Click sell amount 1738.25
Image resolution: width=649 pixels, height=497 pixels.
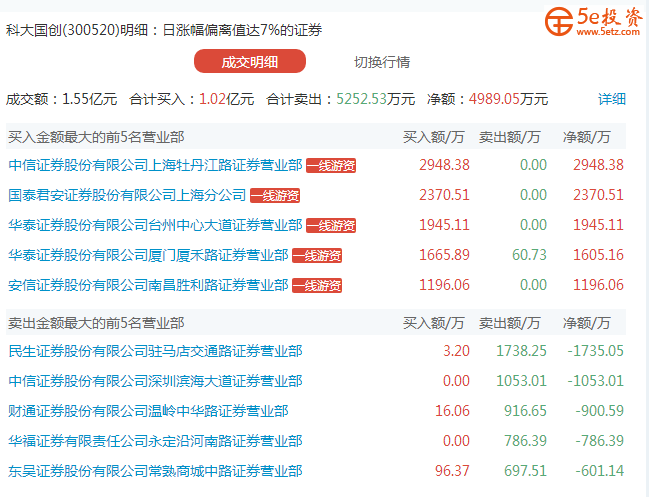521,351
